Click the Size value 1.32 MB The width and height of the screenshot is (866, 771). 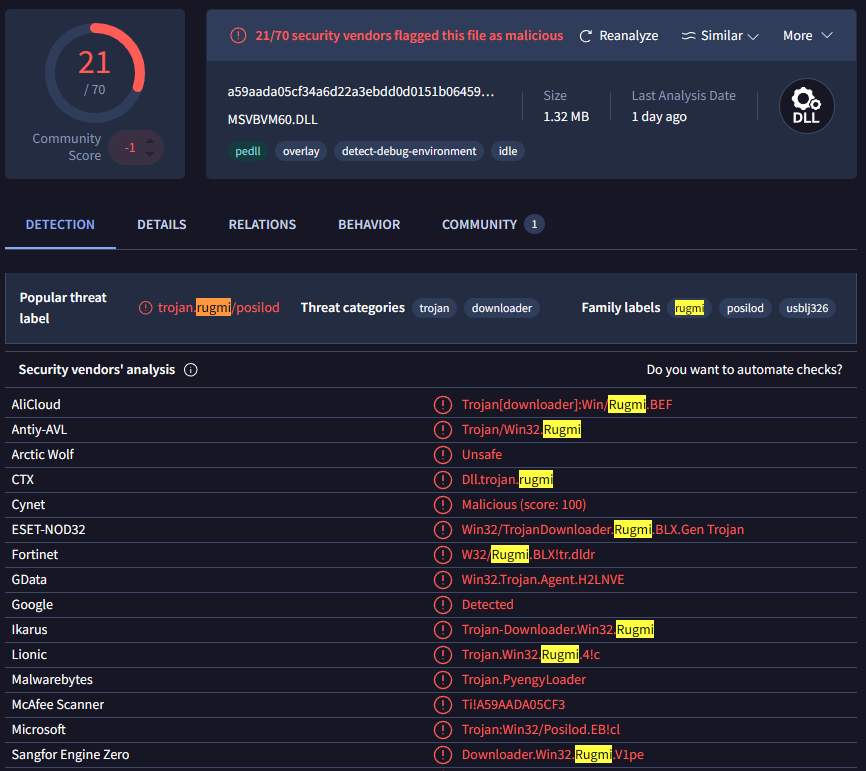click(566, 117)
